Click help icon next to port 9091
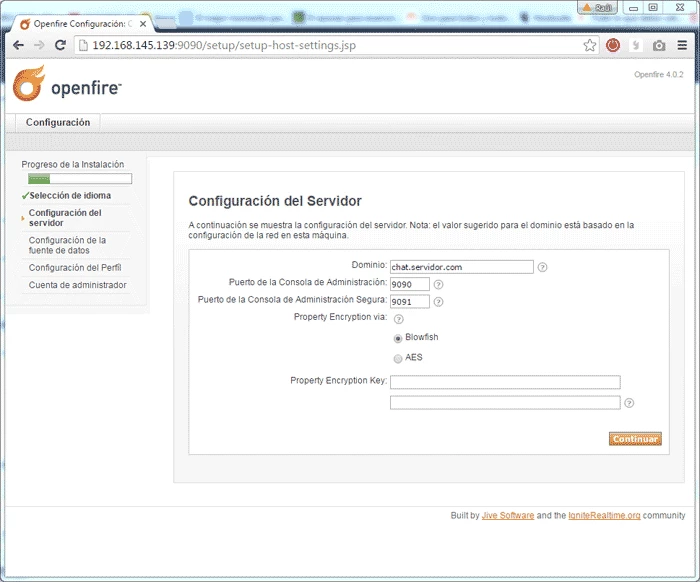The image size is (700, 582). [438, 302]
